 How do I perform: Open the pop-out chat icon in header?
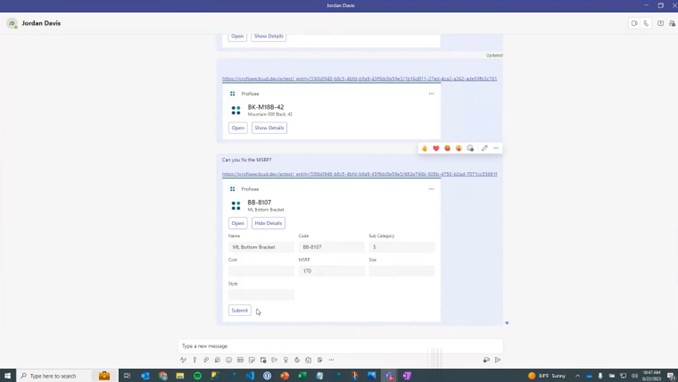click(x=660, y=23)
